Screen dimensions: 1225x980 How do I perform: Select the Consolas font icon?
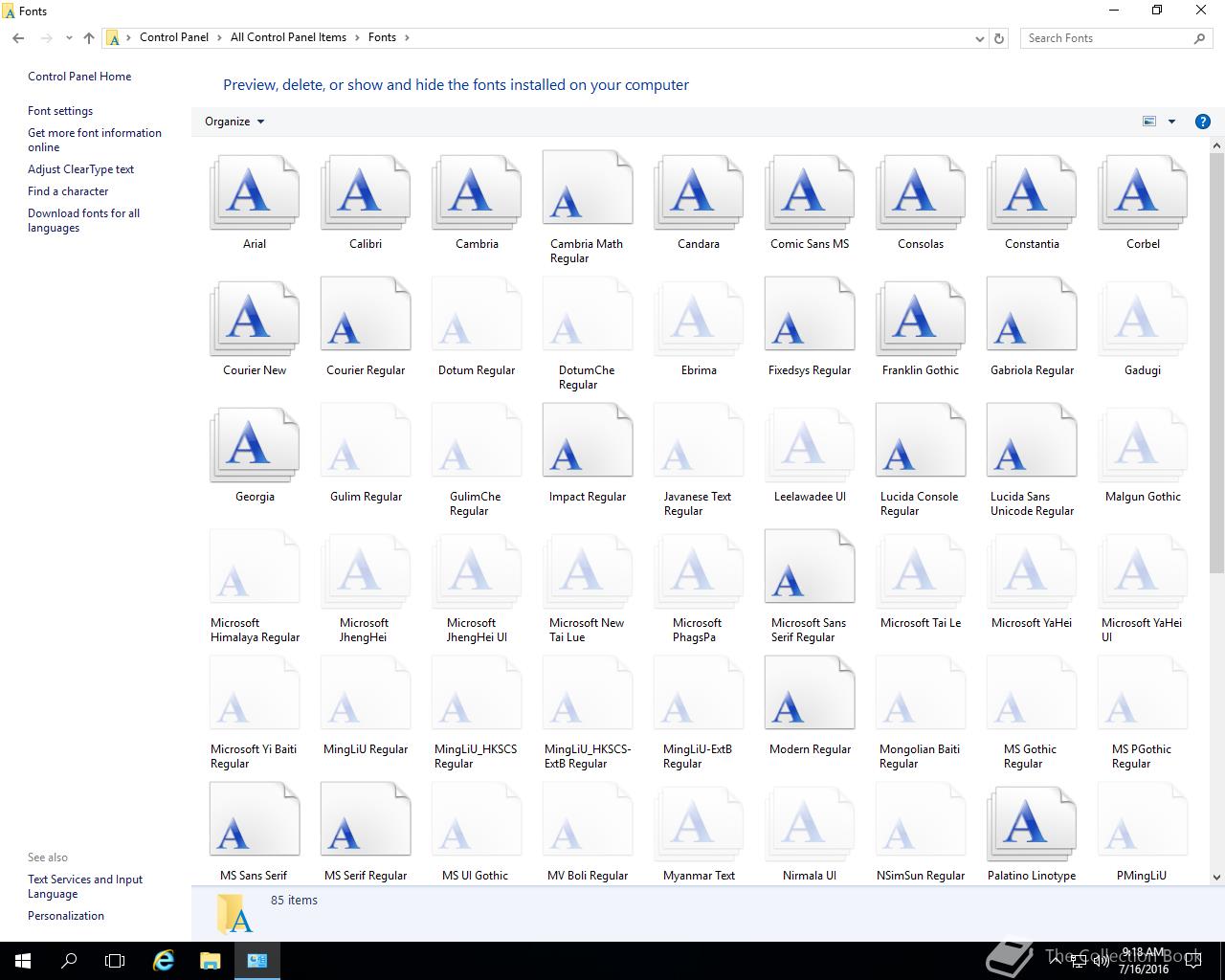pos(921,193)
